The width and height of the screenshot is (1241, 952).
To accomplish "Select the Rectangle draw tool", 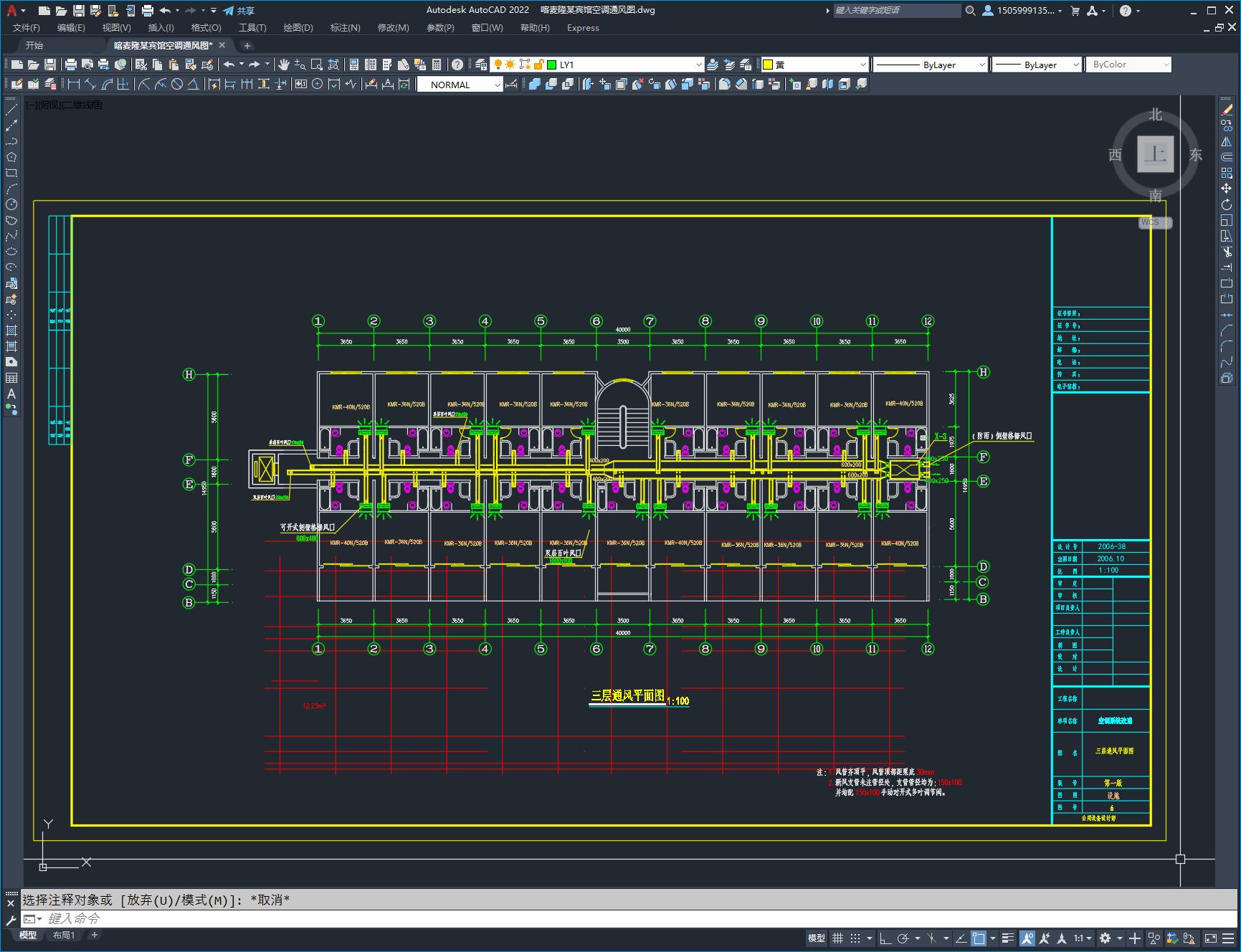I will click(11, 173).
